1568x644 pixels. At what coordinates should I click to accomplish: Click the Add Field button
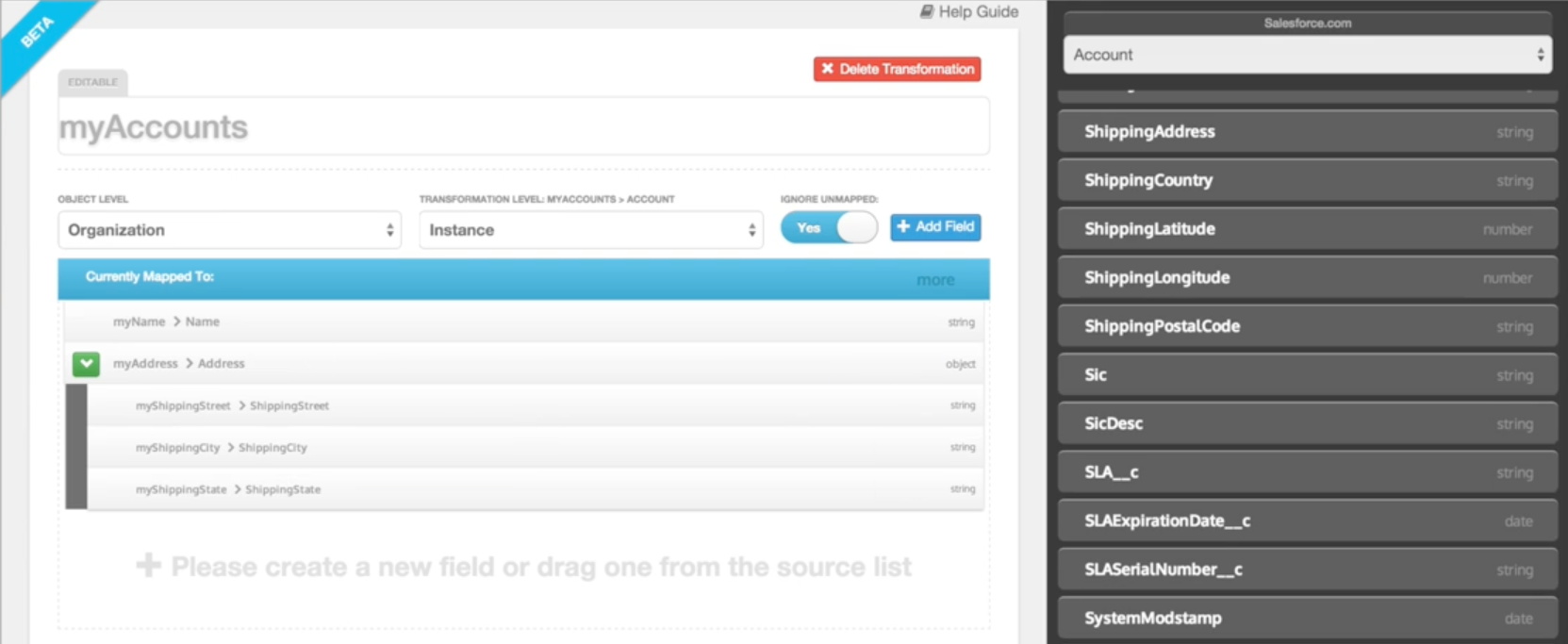pos(935,227)
